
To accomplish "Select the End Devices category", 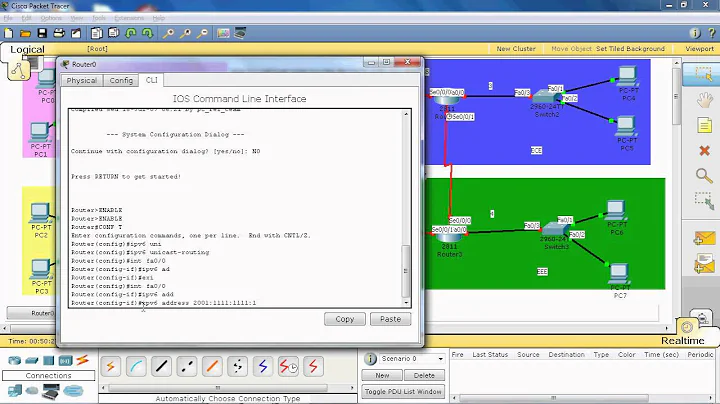I will click(15, 391).
